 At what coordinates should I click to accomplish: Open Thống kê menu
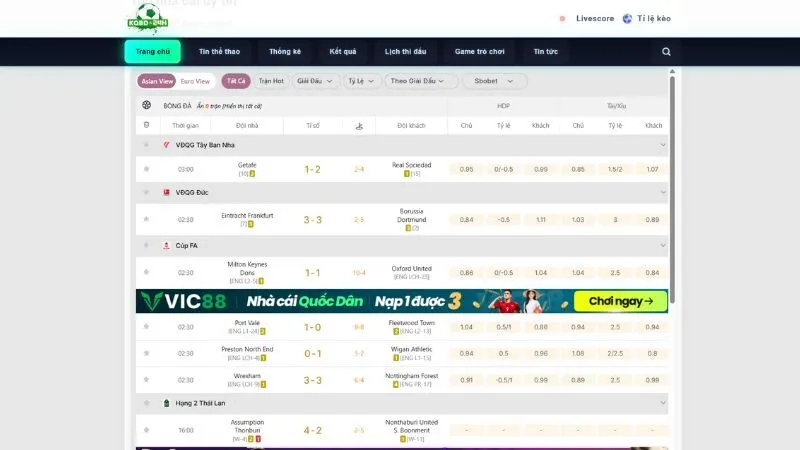point(285,52)
